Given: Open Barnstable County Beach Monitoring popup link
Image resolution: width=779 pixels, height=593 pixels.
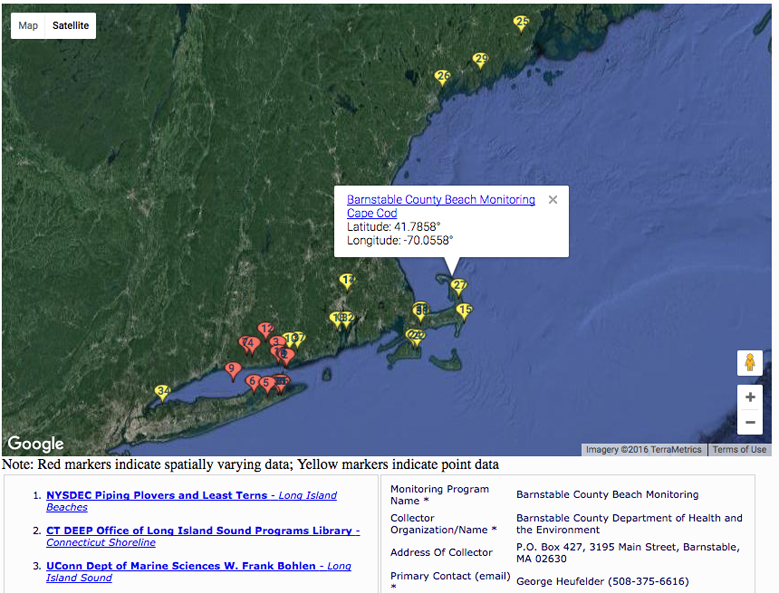Looking at the screenshot, I should tap(441, 200).
